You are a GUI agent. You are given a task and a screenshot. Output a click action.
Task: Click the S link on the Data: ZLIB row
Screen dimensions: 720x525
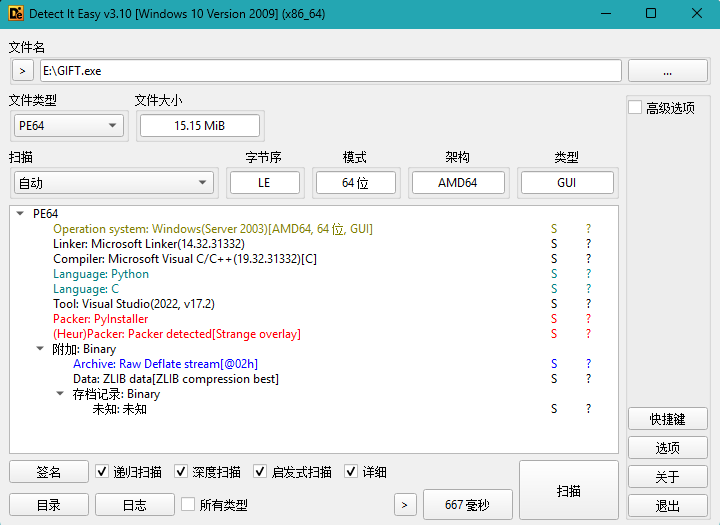click(554, 379)
